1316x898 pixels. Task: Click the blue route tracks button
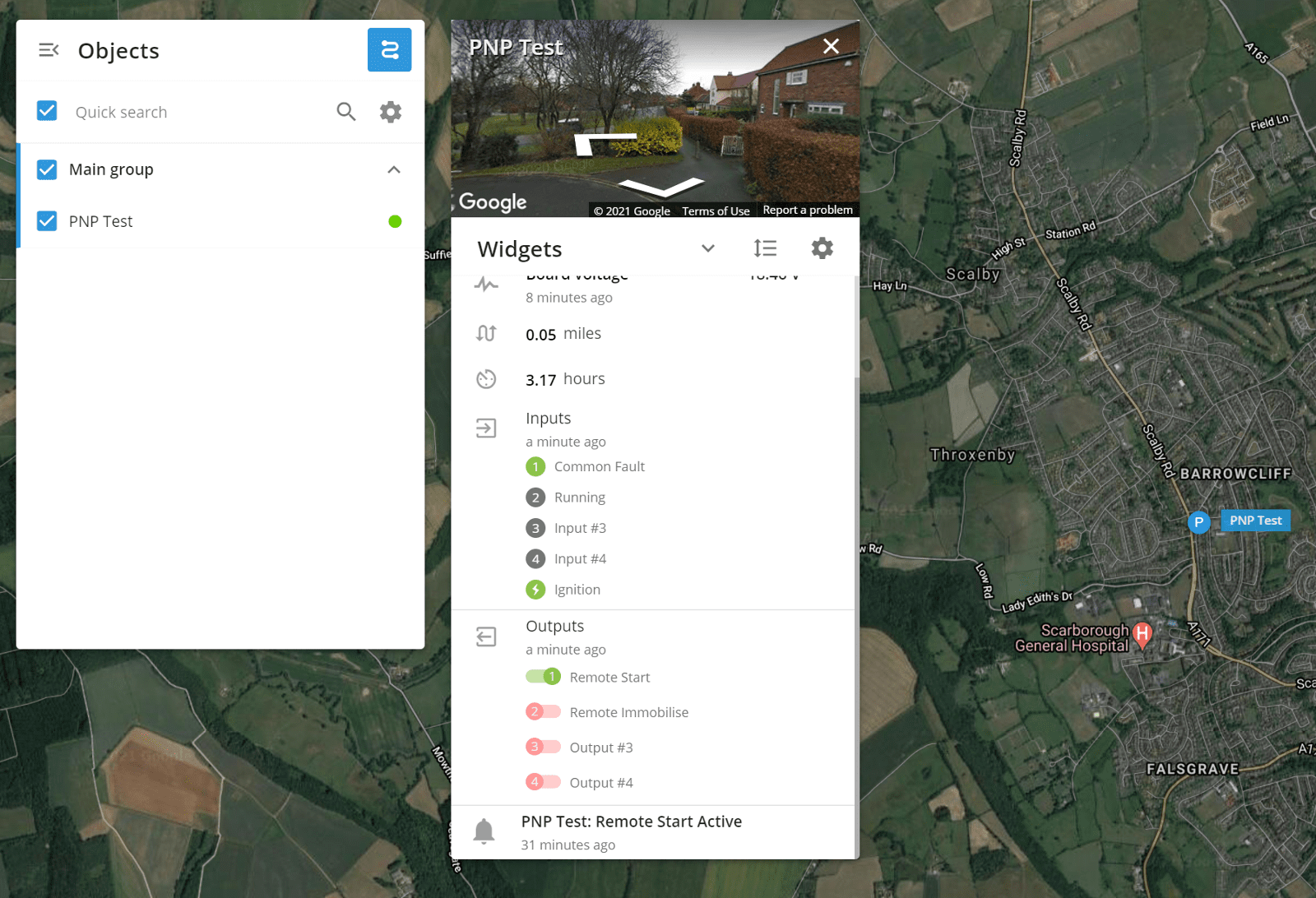(389, 50)
